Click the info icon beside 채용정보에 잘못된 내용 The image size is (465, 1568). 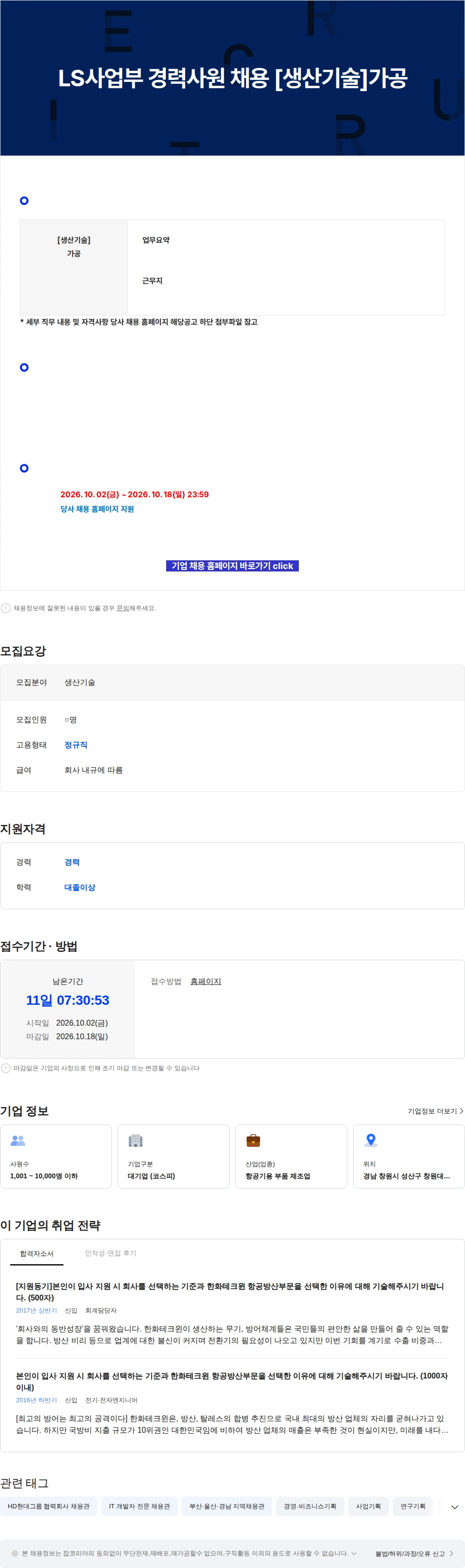[x=5, y=608]
